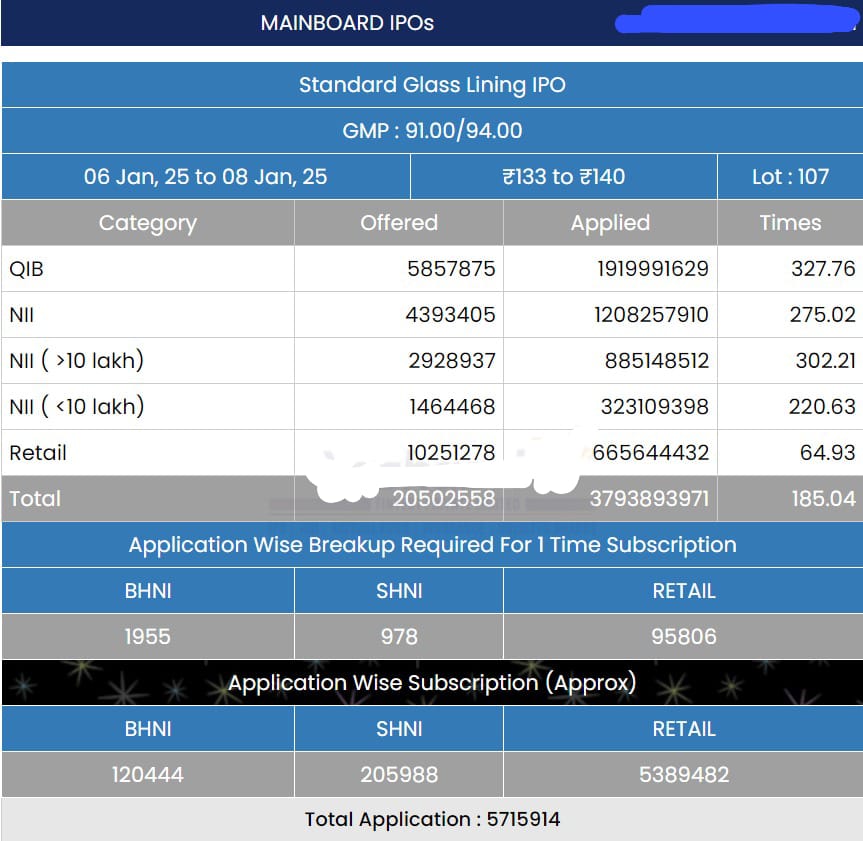Image resolution: width=863 pixels, height=841 pixels.
Task: Click the MAINBOARD IPOs header title
Action: point(347,23)
